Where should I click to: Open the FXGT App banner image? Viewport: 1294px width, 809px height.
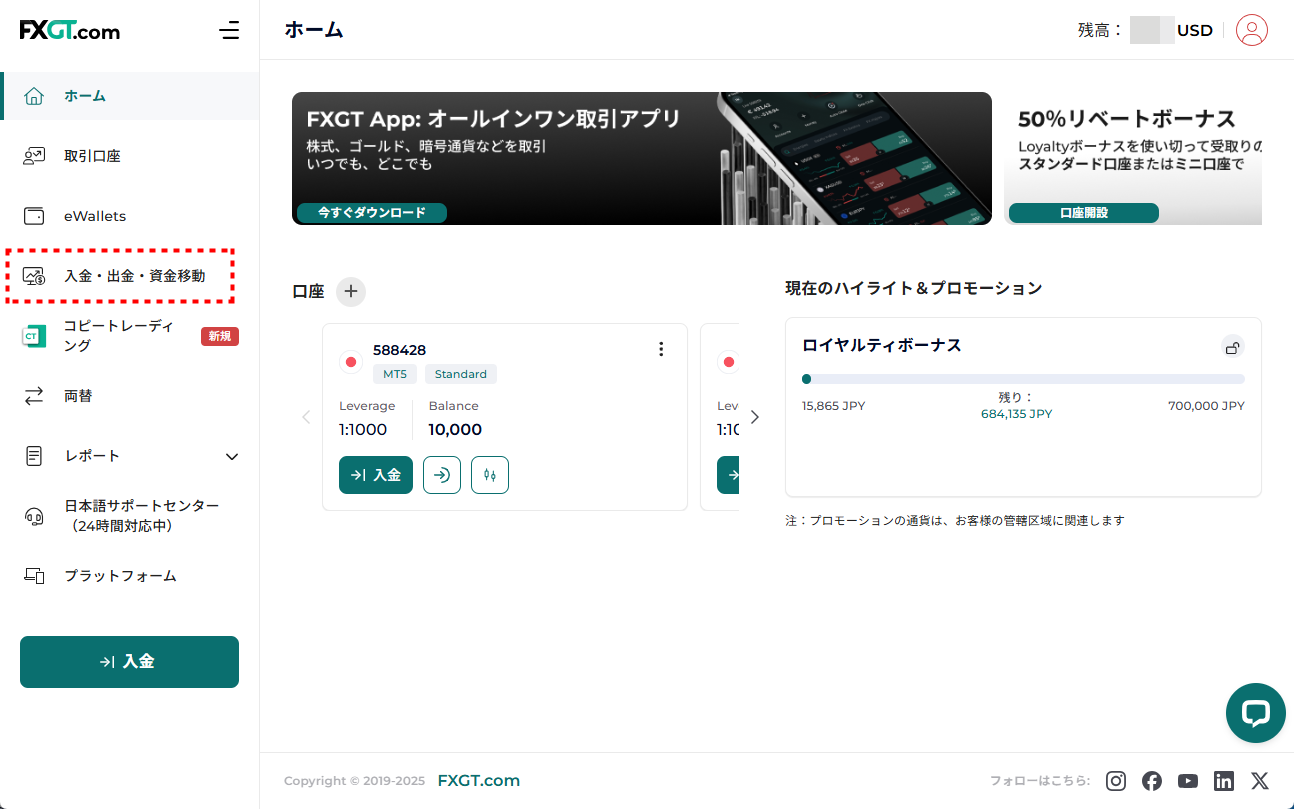[x=642, y=158]
